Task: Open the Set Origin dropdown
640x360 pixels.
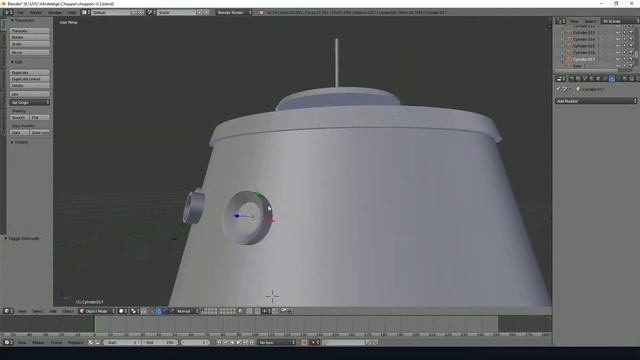Action: 30,102
